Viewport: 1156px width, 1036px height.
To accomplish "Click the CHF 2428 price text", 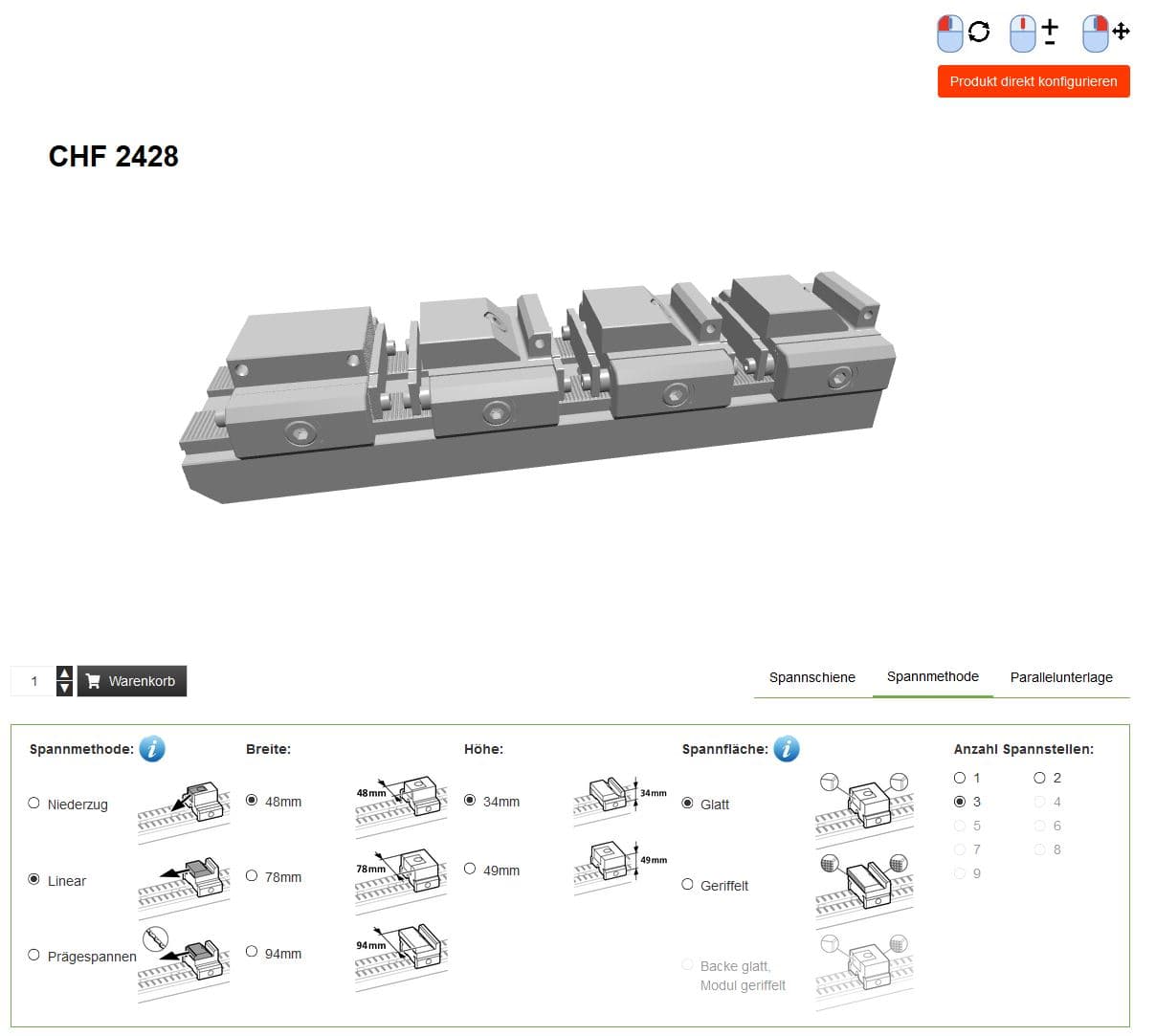I will tap(114, 156).
